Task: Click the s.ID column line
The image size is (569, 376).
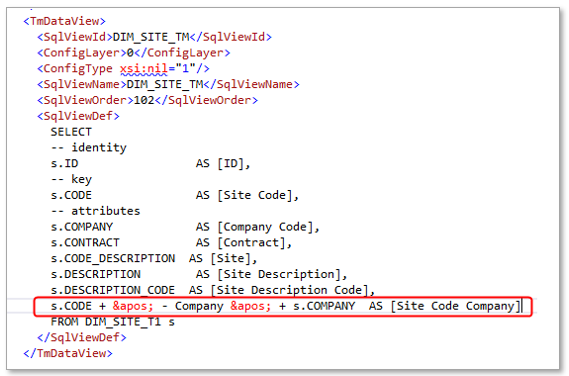Action: coord(151,164)
